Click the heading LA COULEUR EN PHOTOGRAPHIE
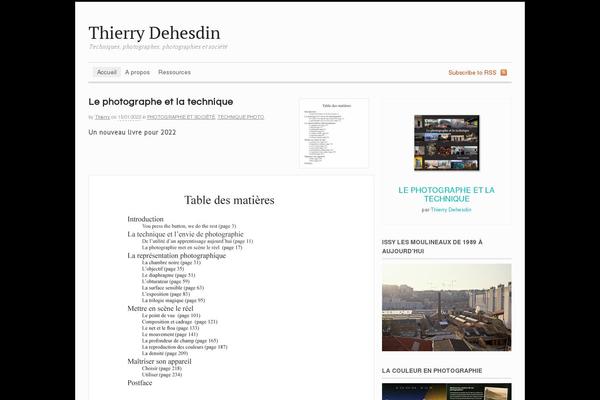Viewport: 600px width, 400px height. 432,371
